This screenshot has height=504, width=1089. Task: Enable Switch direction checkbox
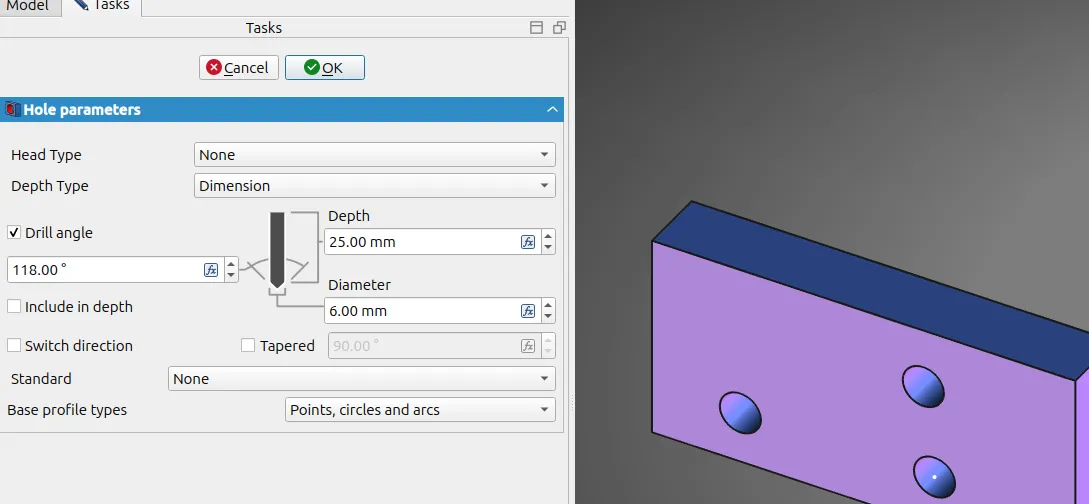(x=14, y=345)
